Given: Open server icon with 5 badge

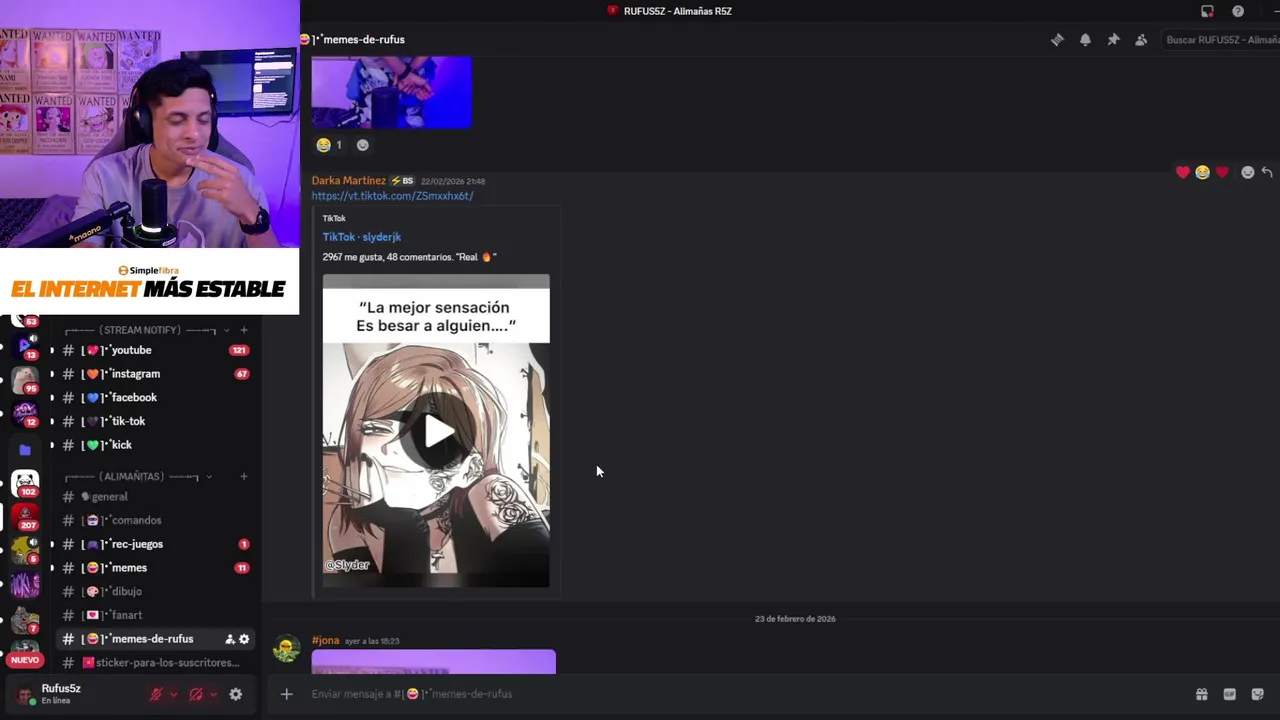Looking at the screenshot, I should [x=25, y=551].
